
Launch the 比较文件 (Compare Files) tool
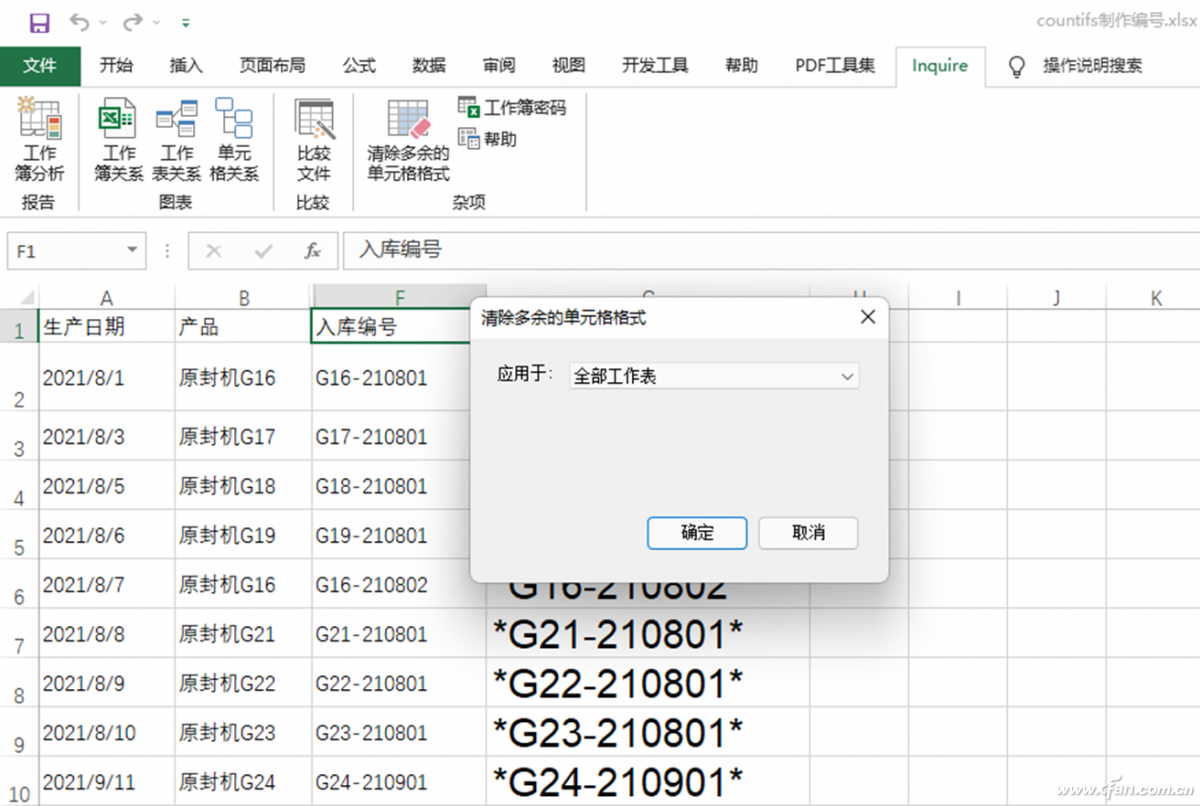point(313,140)
